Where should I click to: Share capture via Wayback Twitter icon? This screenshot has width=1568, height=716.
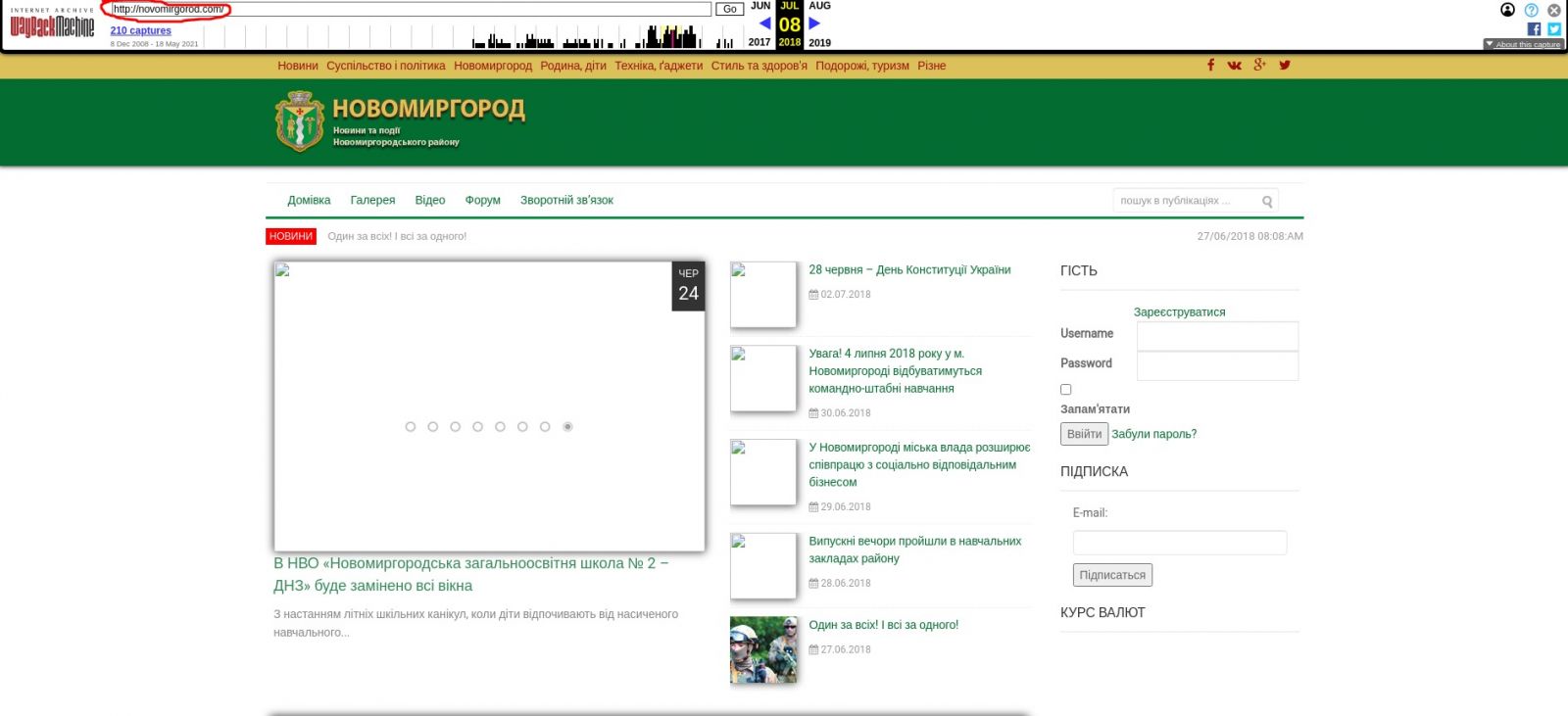tap(1553, 29)
